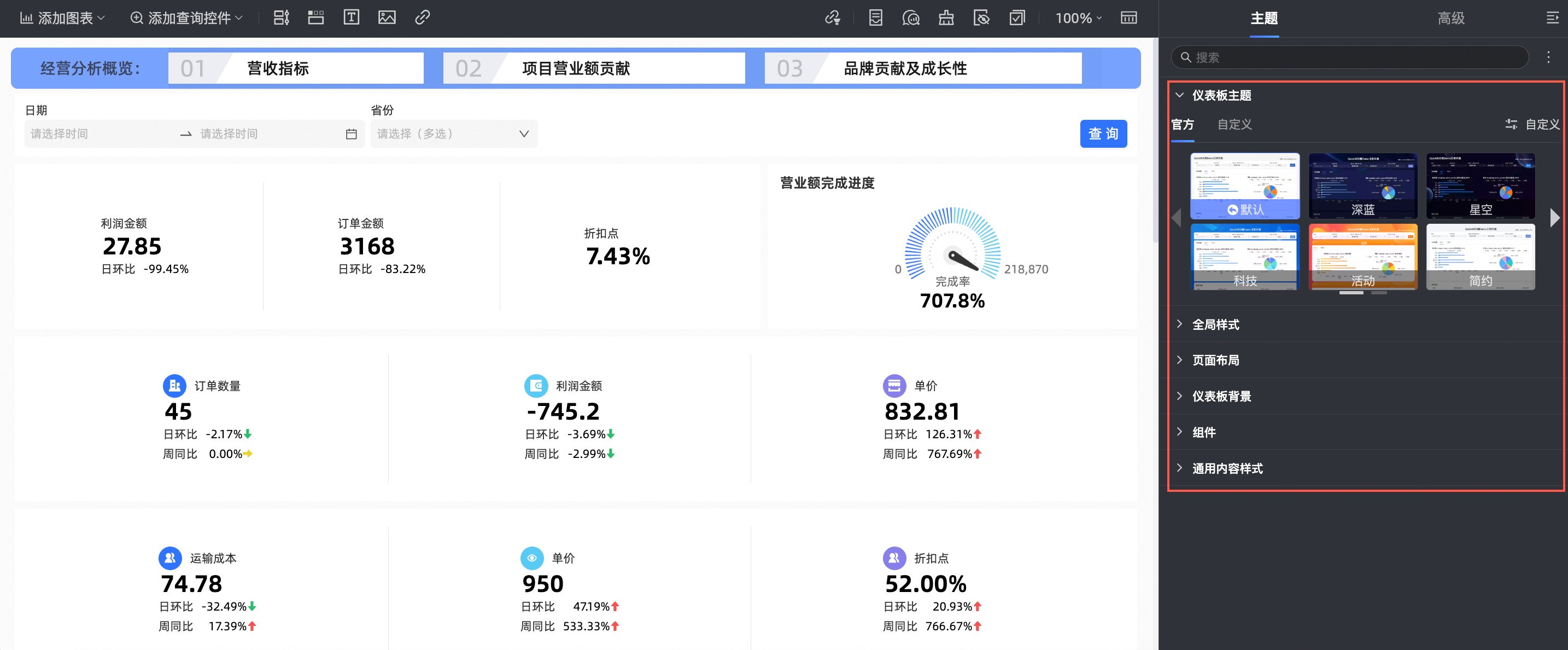
Task: Switch to the 自定义 theme tab
Action: pyautogui.click(x=1234, y=124)
